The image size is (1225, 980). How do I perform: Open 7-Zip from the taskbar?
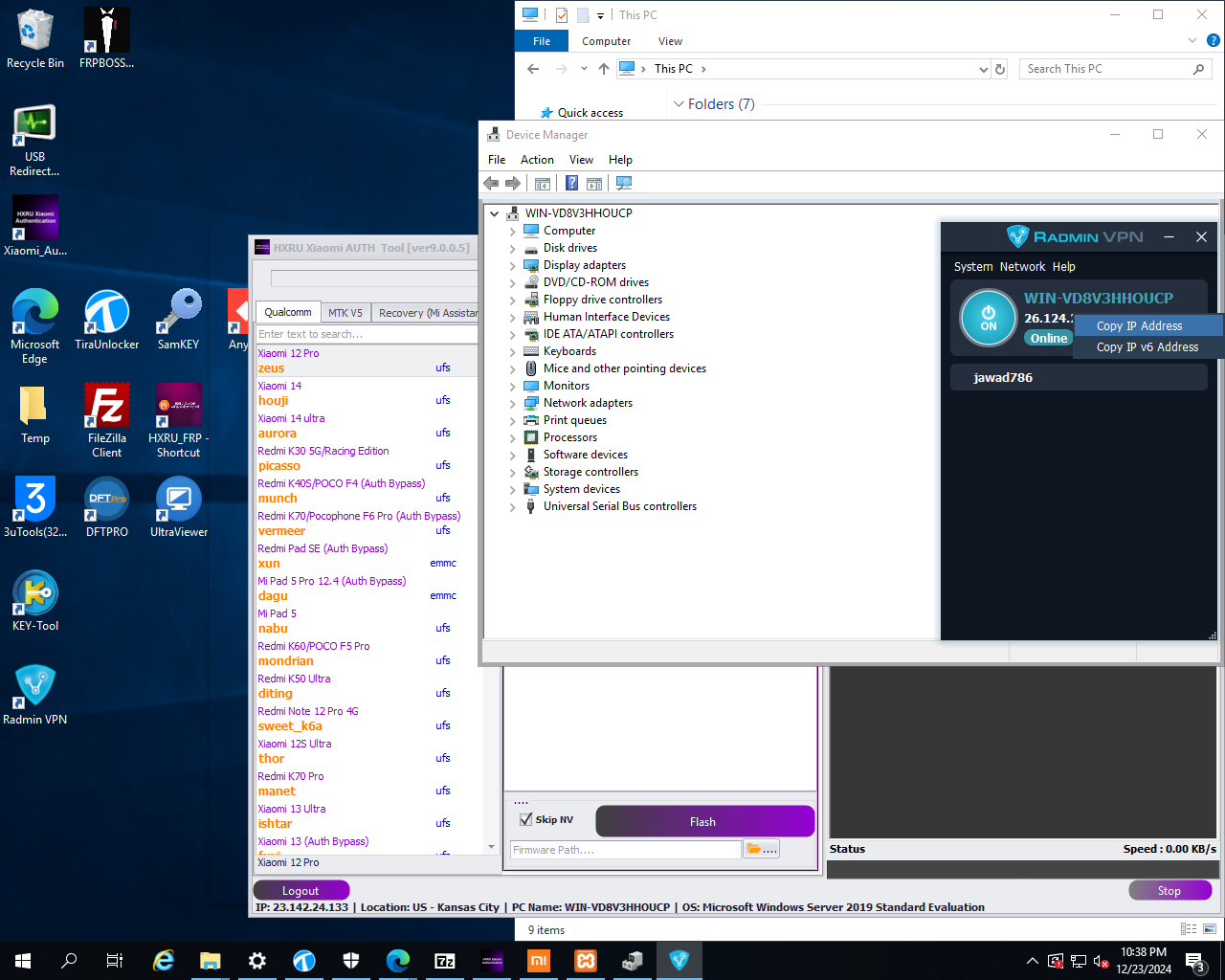tap(445, 960)
